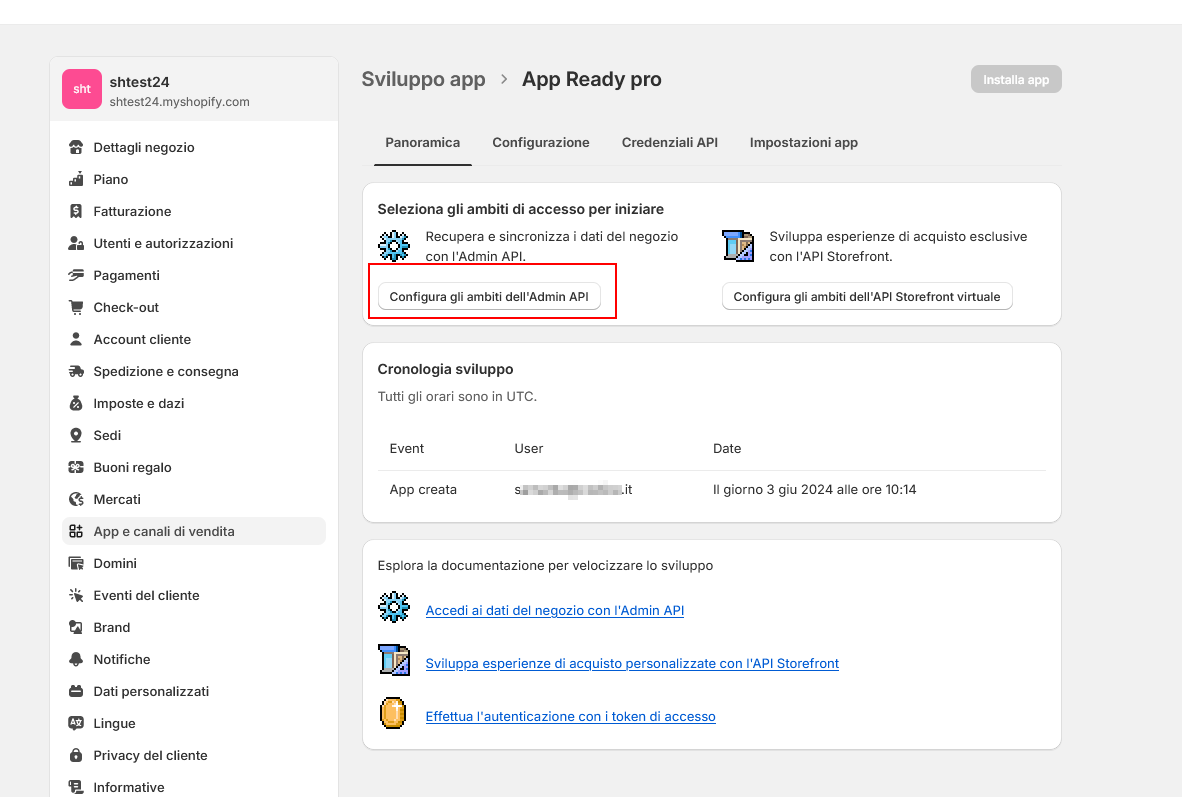The width and height of the screenshot is (1182, 797).
Task: Click the Lingue language icon
Action: (76, 724)
